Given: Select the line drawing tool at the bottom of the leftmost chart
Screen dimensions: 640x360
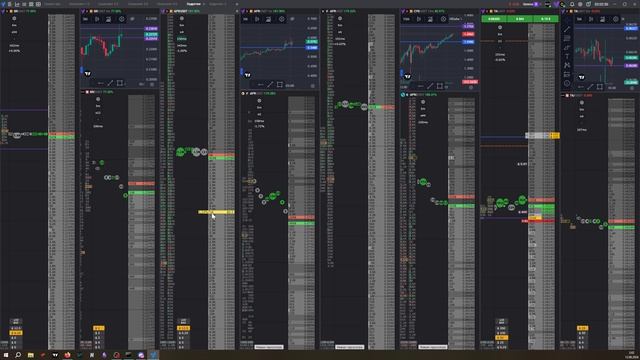Looking at the screenshot, I should coord(110,83).
